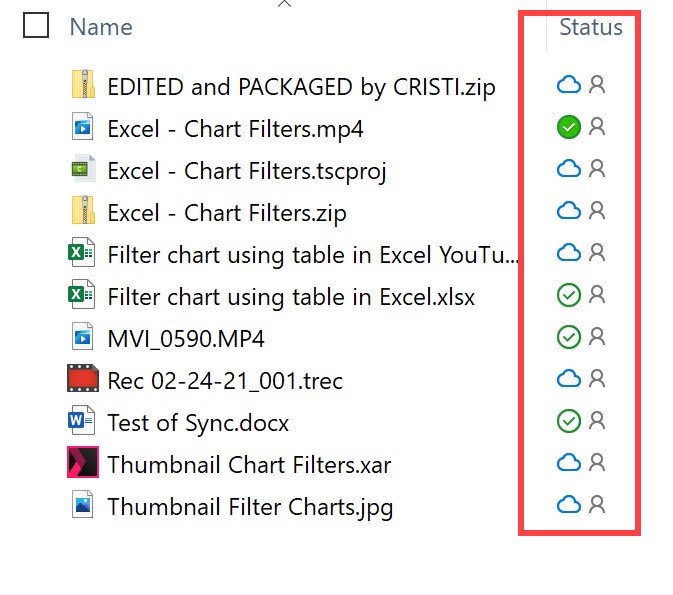Click cloud status icon for Chart Filters.tscproj
The height and width of the screenshot is (595, 673).
569,169
